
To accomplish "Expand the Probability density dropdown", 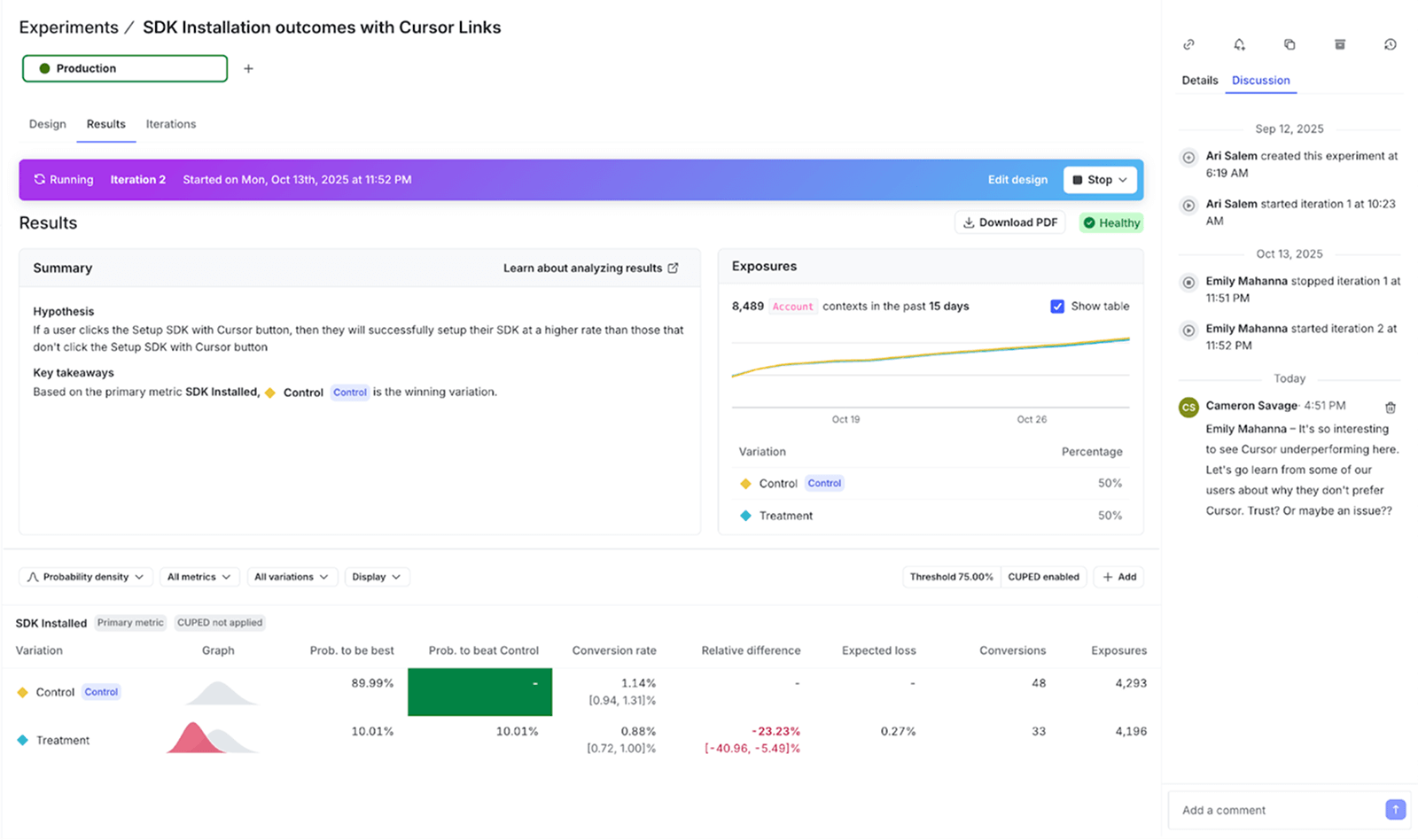I will (x=86, y=577).
